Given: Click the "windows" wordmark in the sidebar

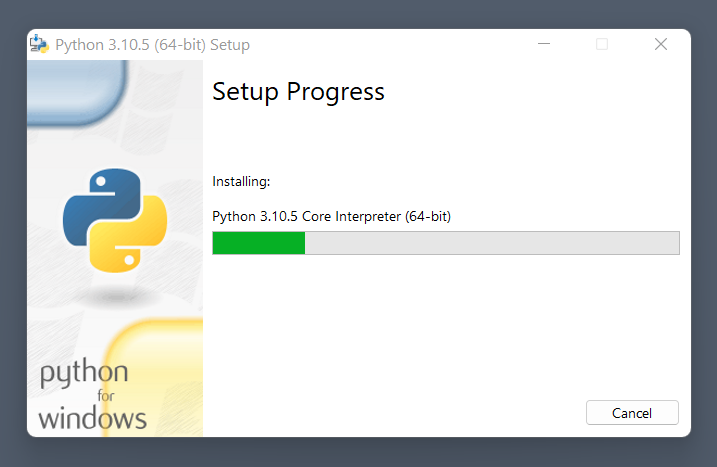Looking at the screenshot, I should 92,419.
